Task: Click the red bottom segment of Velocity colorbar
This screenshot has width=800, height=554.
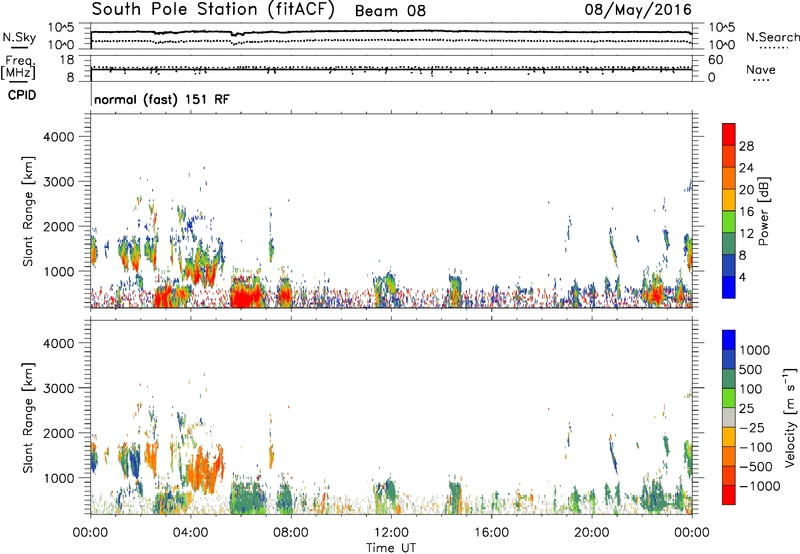Action: [x=729, y=495]
